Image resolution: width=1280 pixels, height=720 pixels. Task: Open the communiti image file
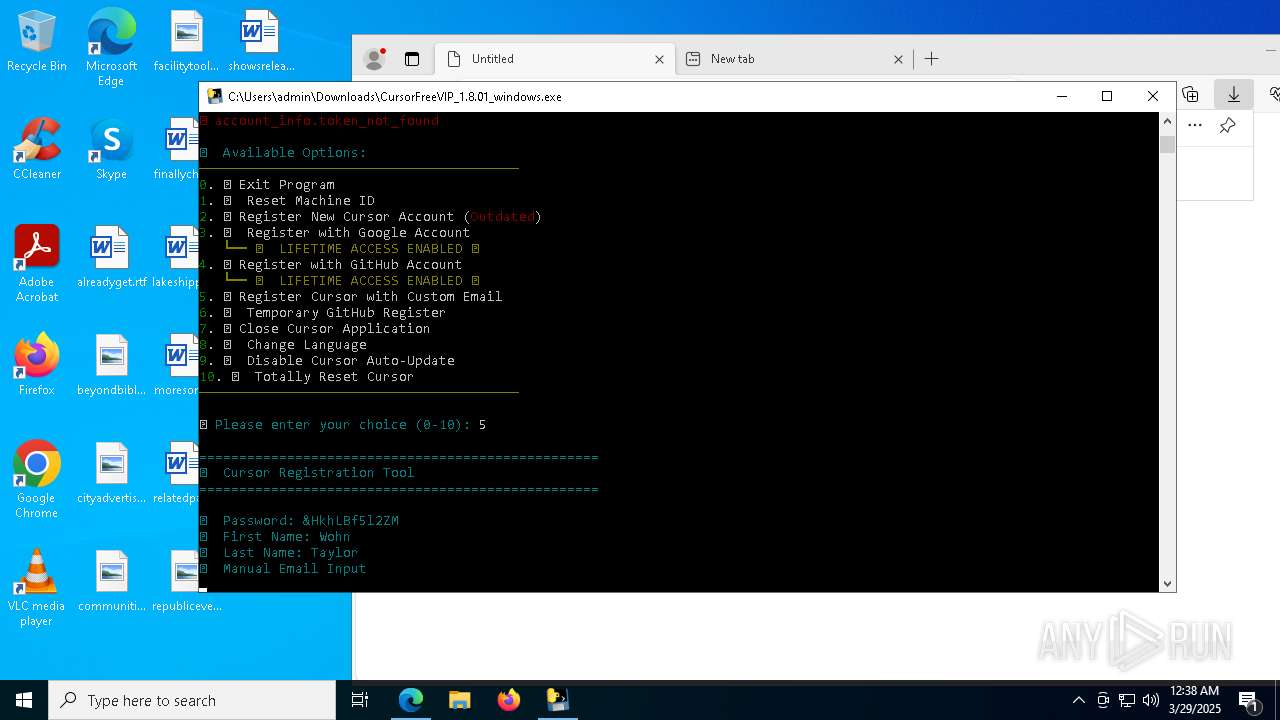coord(111,582)
